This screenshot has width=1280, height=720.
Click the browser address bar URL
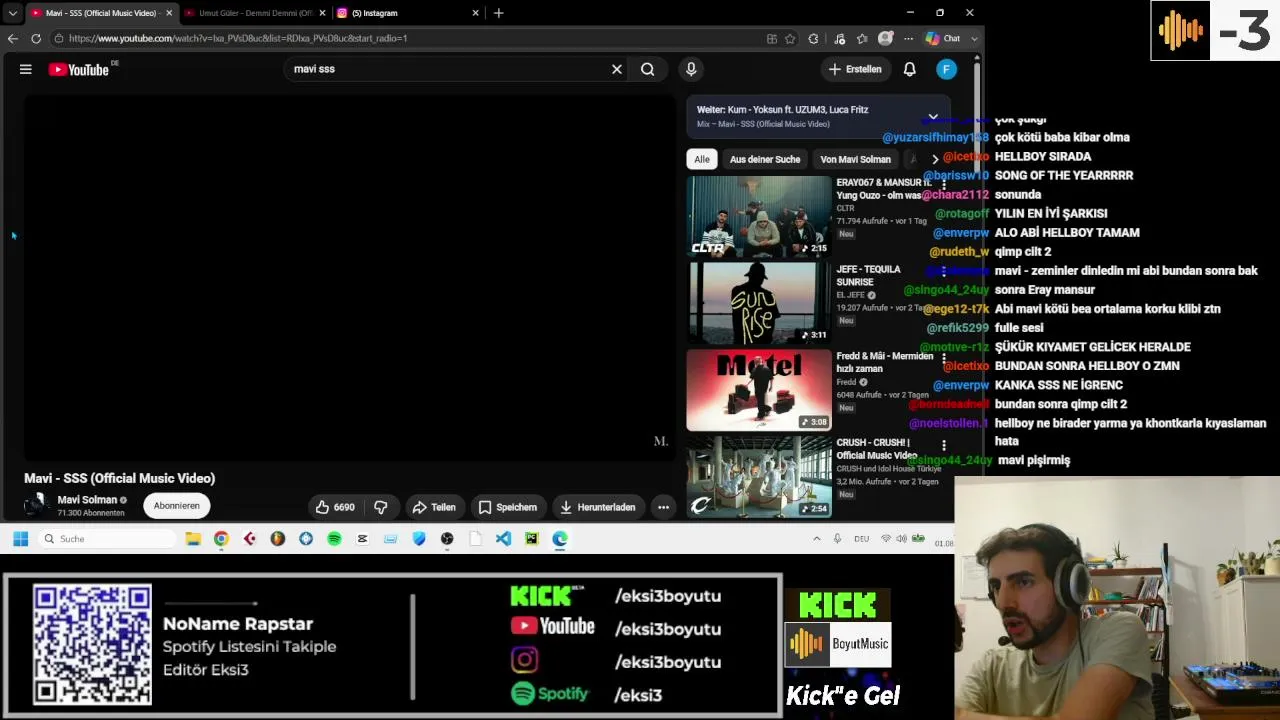[238, 38]
